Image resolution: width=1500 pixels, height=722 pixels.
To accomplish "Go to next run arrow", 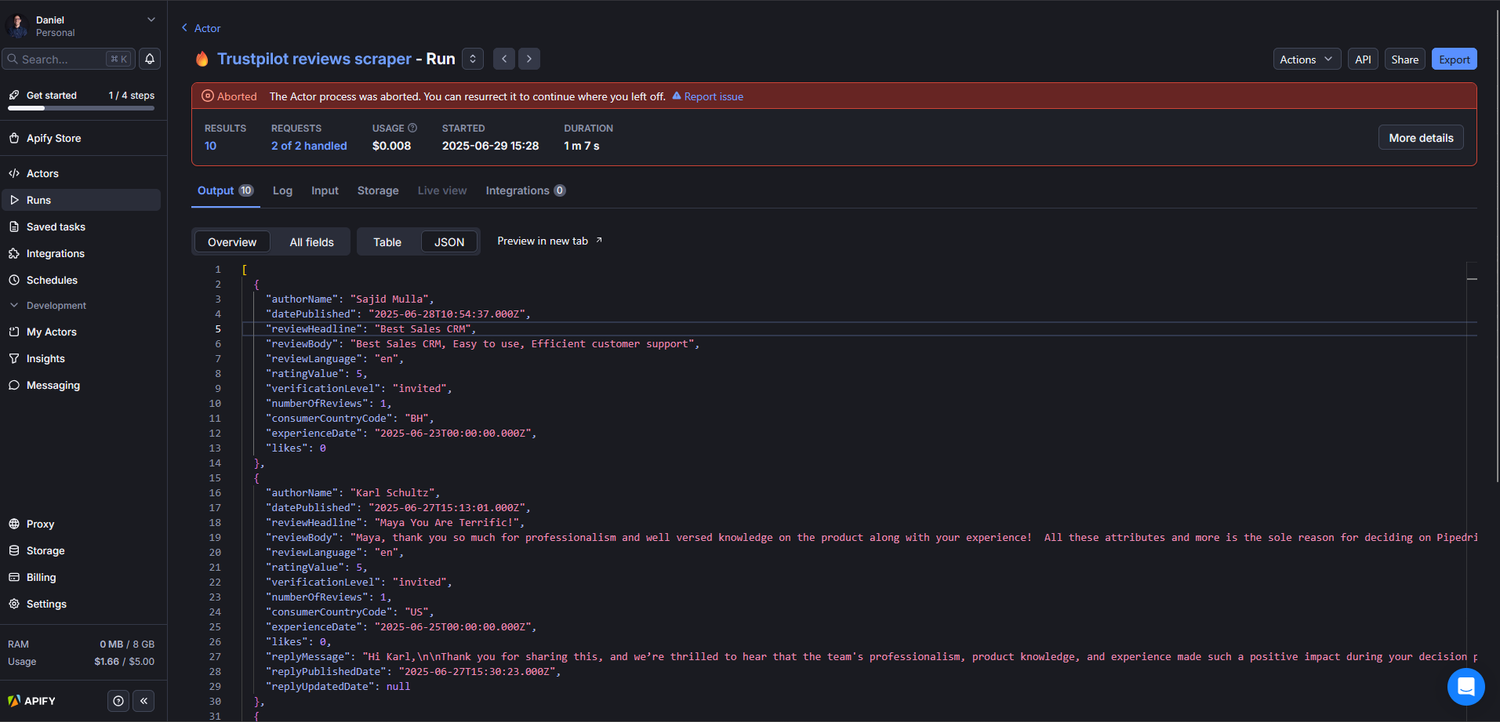I will tap(530, 59).
